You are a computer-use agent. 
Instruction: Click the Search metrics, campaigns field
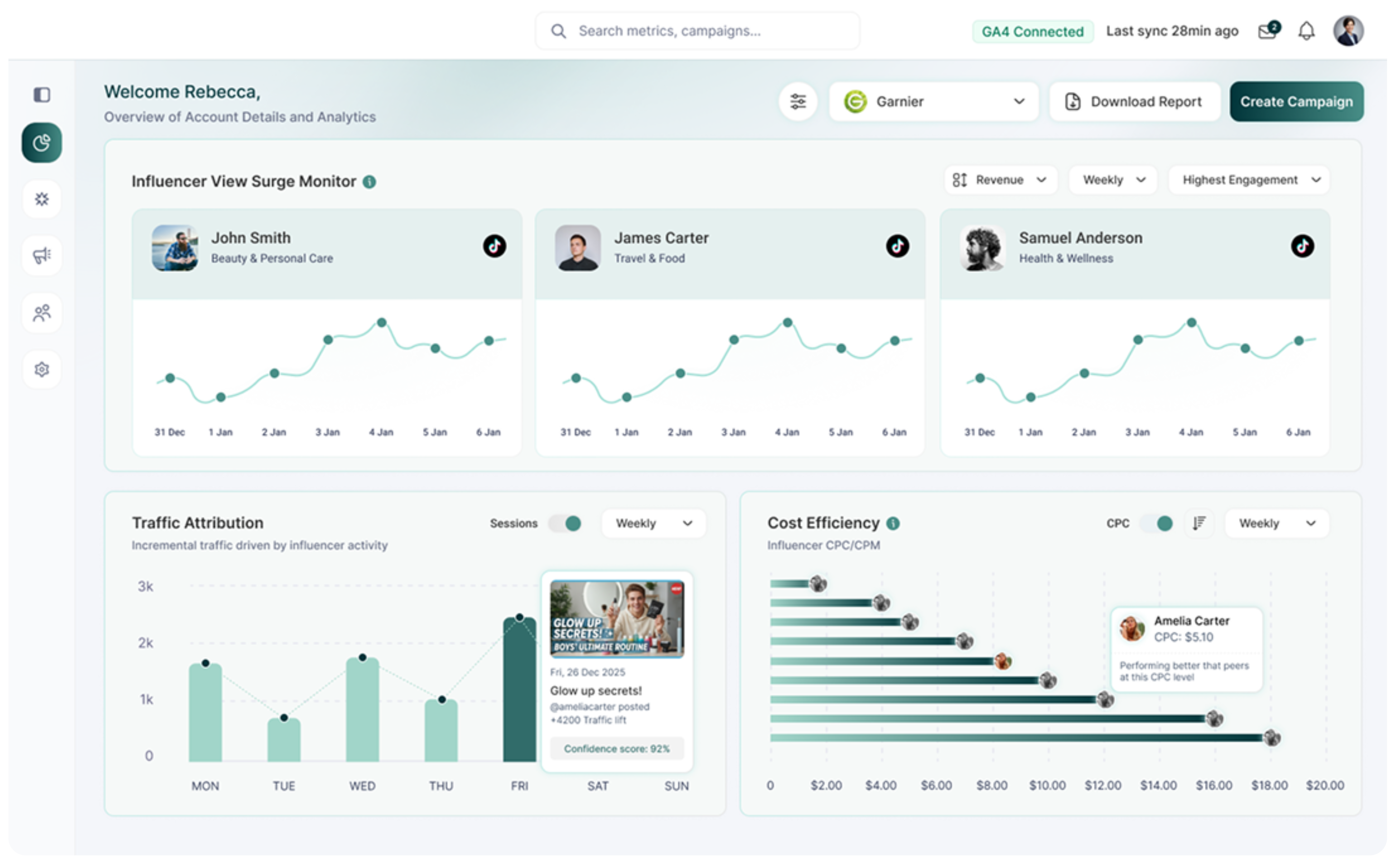pos(698,31)
